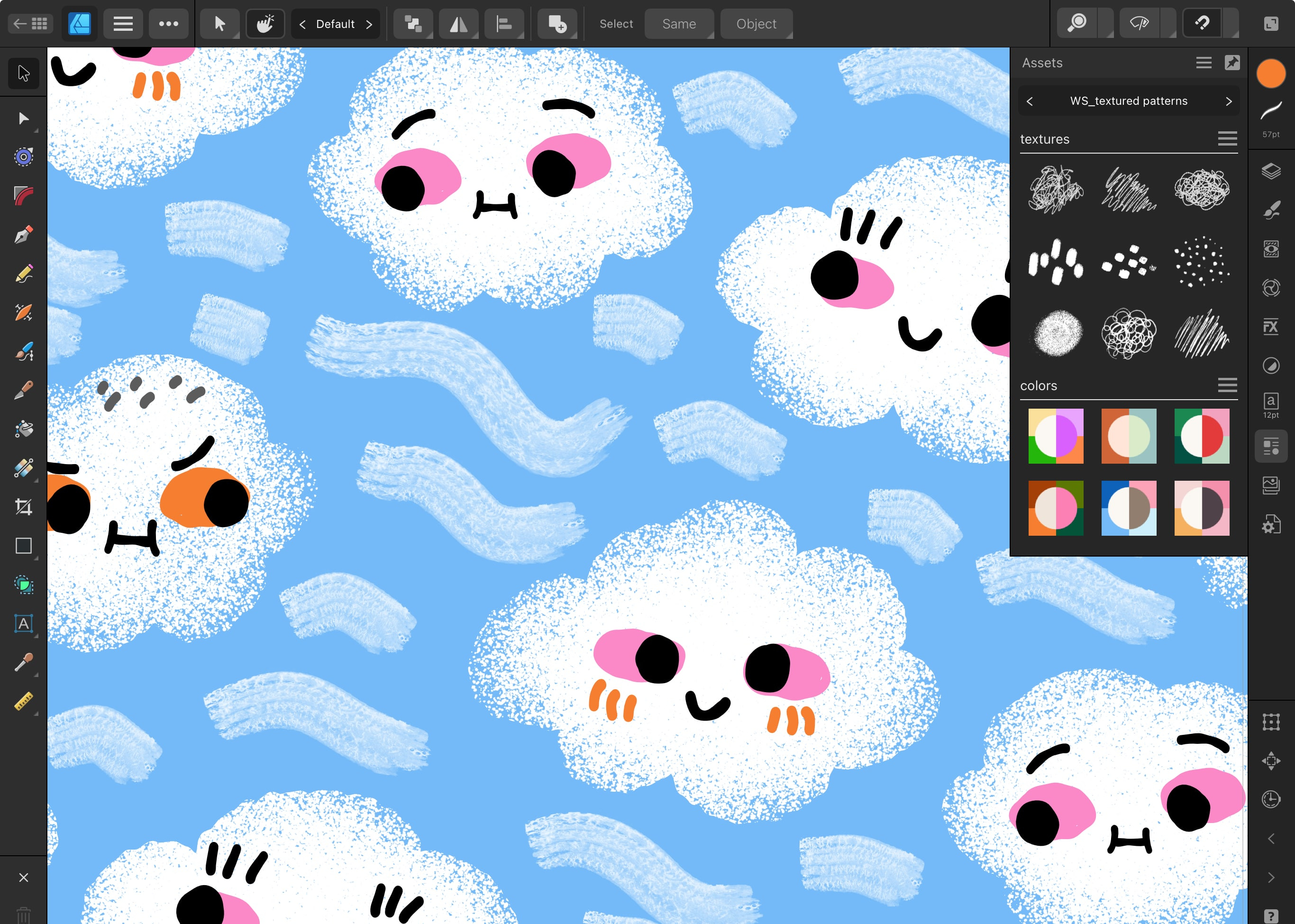Image resolution: width=1295 pixels, height=924 pixels.
Task: Select the Color Picker eyedropper tool
Action: [23, 662]
